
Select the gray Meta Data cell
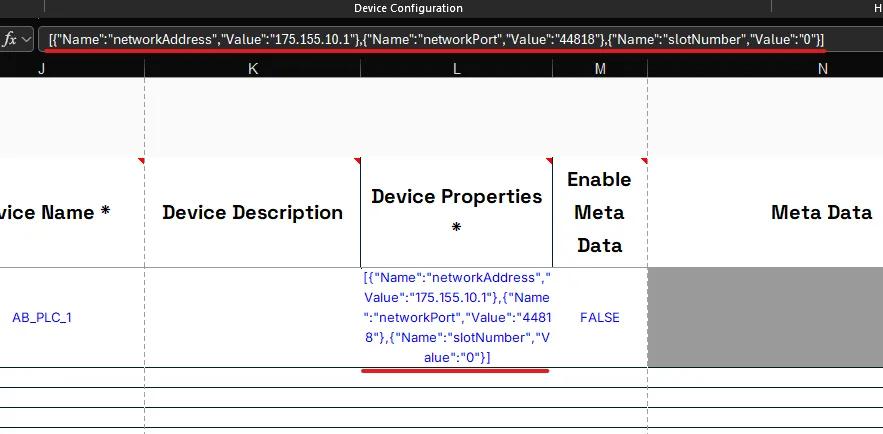(765, 317)
